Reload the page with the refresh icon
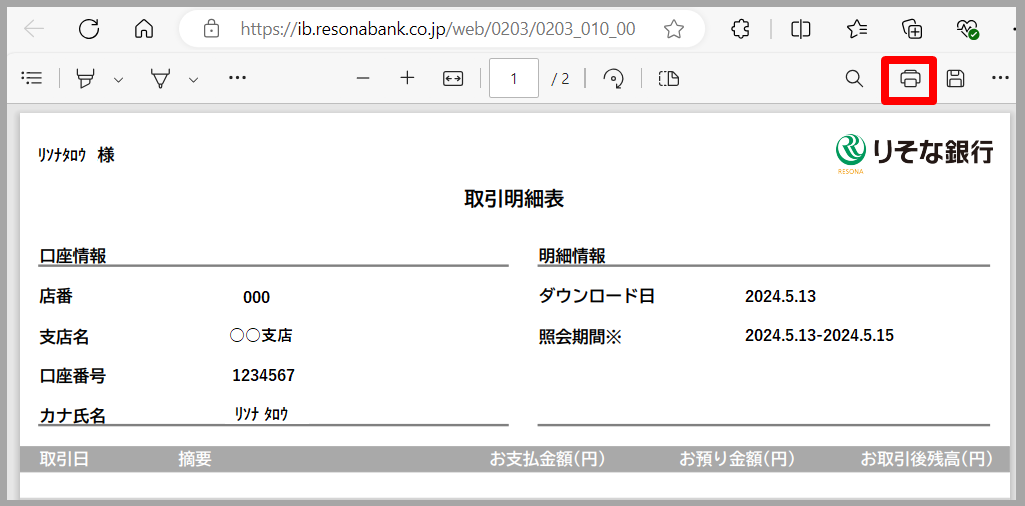The image size is (1025, 506). [x=88, y=29]
